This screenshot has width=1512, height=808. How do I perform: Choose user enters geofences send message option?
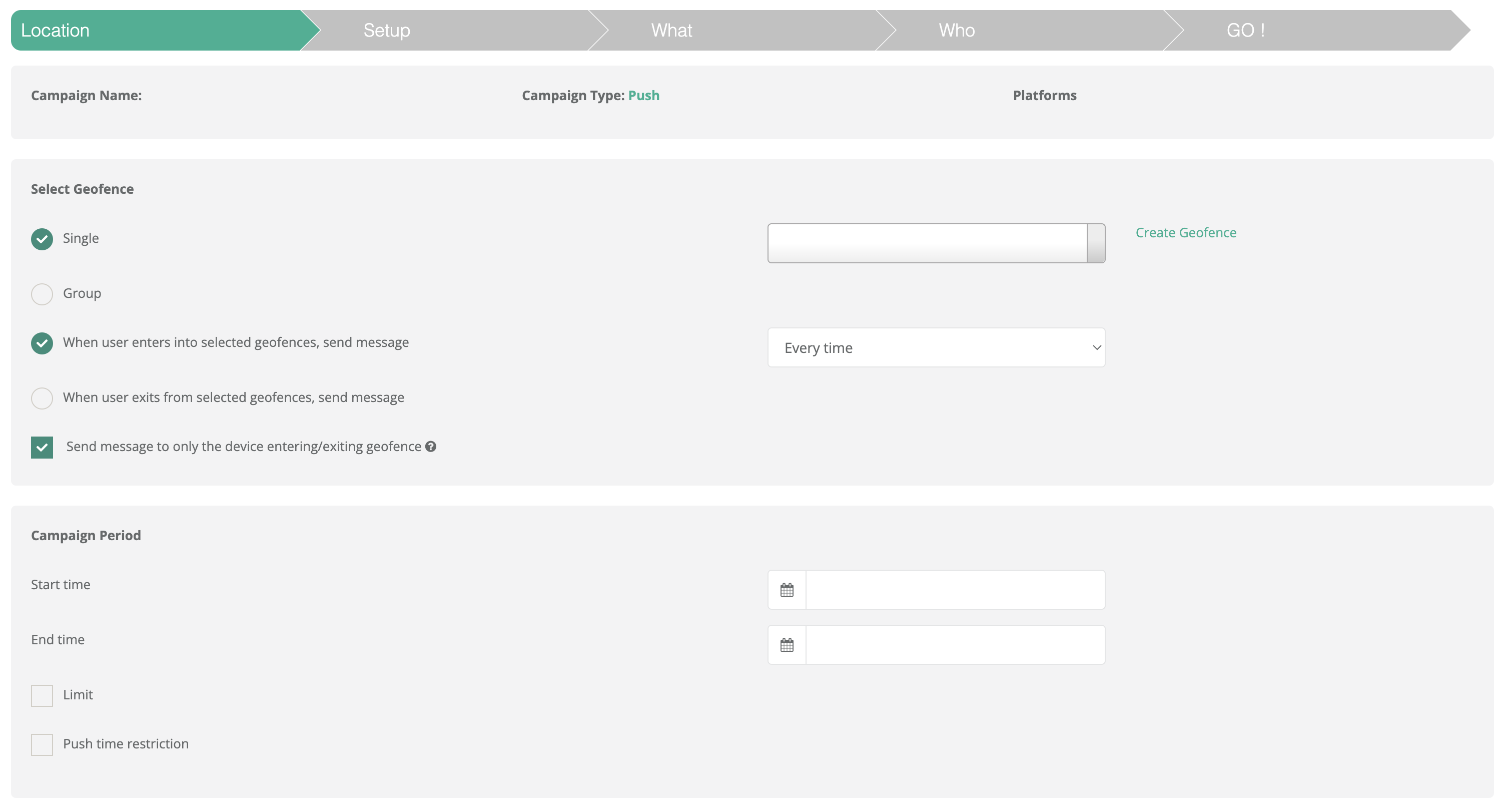42,343
